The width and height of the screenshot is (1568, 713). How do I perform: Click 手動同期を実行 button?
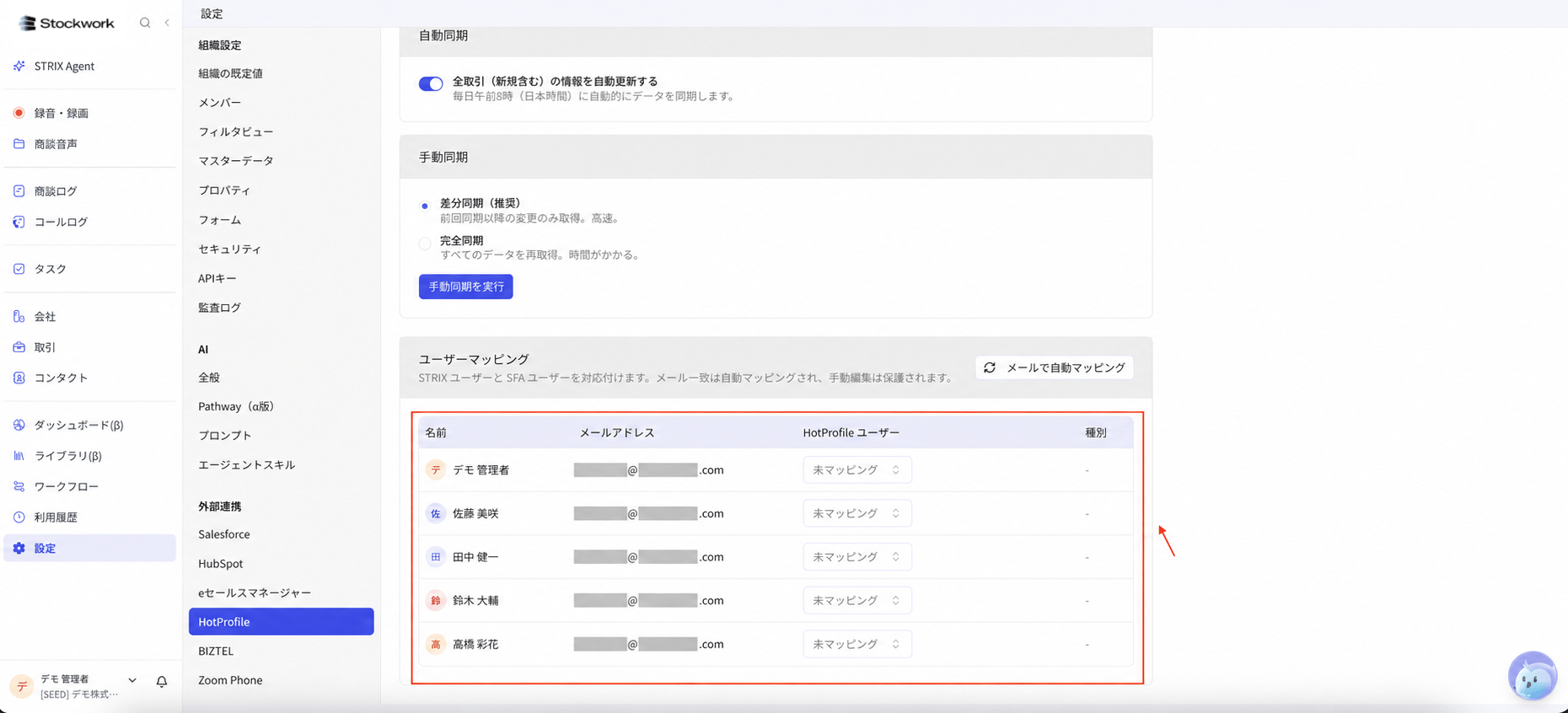point(466,287)
